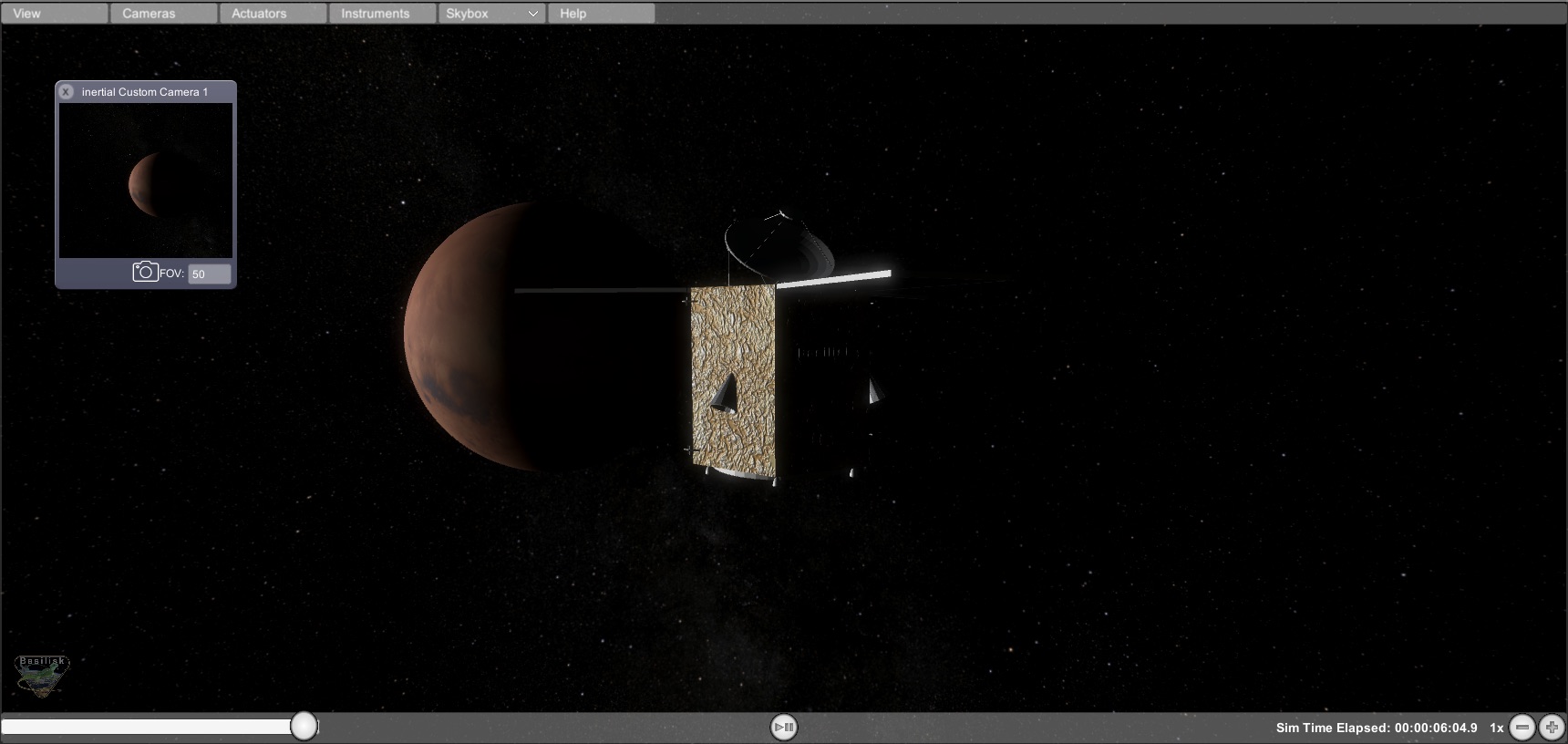Viewport: 1568px width, 744px height.
Task: Open the Help menu
Action: [x=601, y=14]
